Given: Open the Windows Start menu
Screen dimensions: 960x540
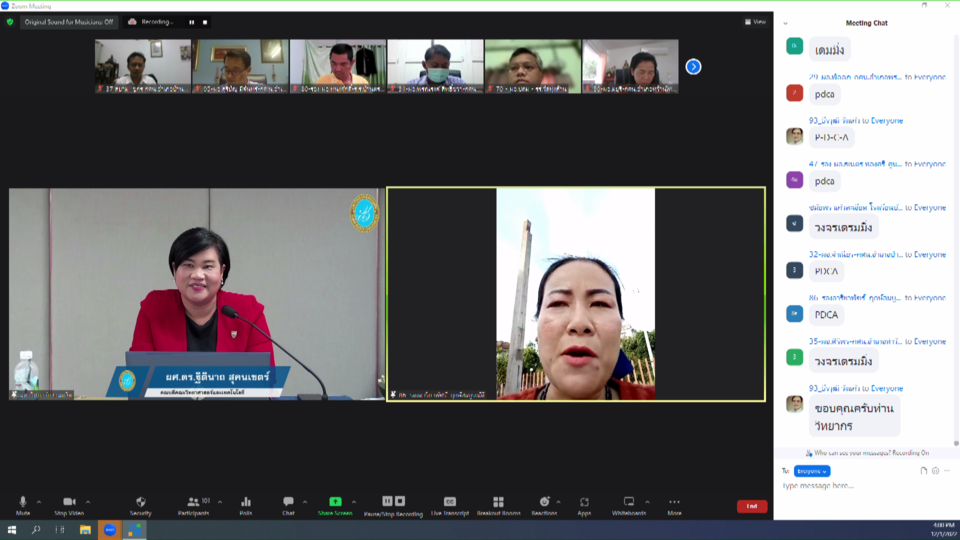Looking at the screenshot, I should (x=12, y=530).
